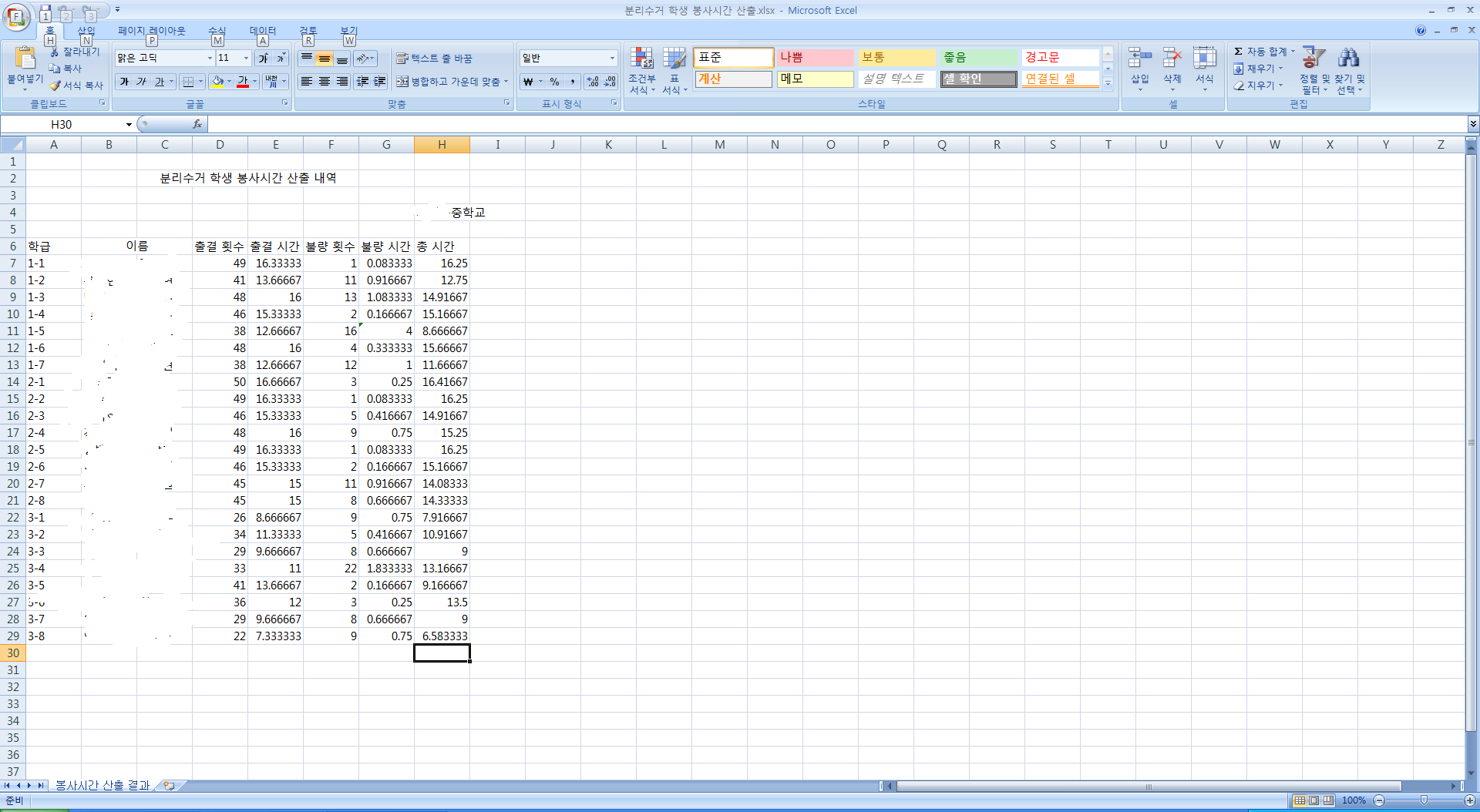Switch to the Data (데이터) ribbon tab
Viewport: 1480px width, 812px height.
(262, 31)
